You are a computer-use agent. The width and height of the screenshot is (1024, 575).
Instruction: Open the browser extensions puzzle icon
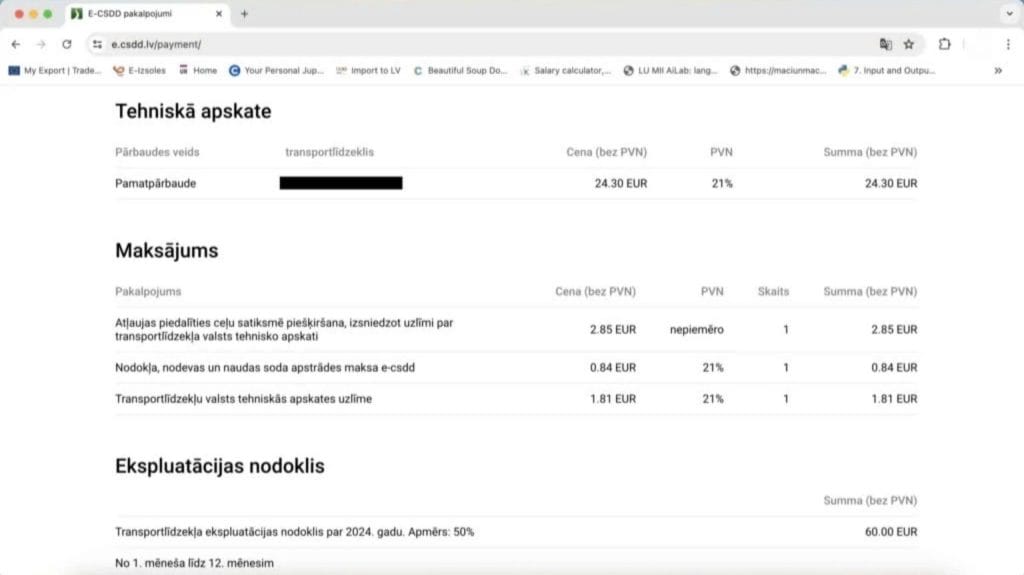[944, 44]
